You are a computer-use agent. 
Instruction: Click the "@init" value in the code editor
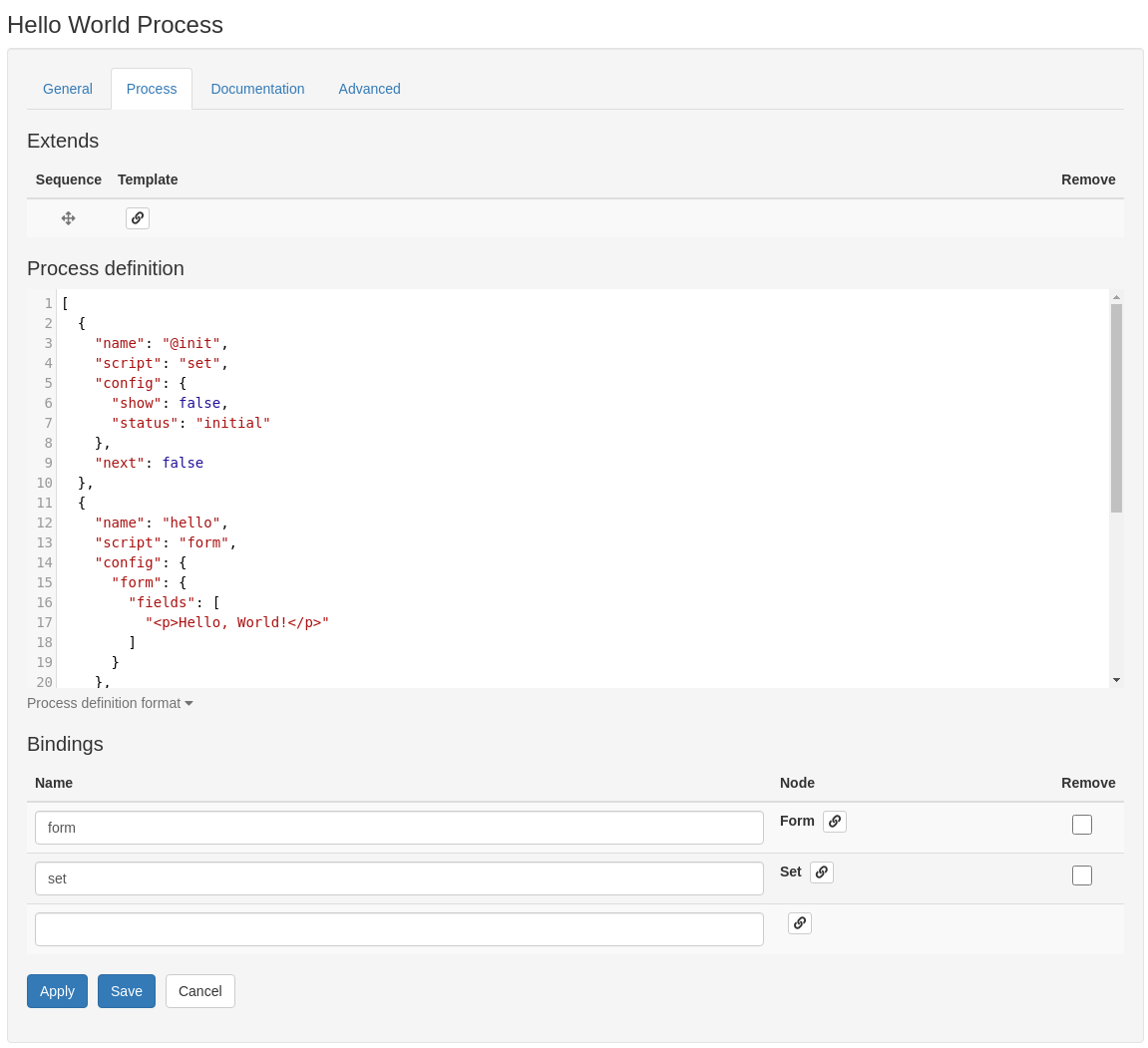191,343
